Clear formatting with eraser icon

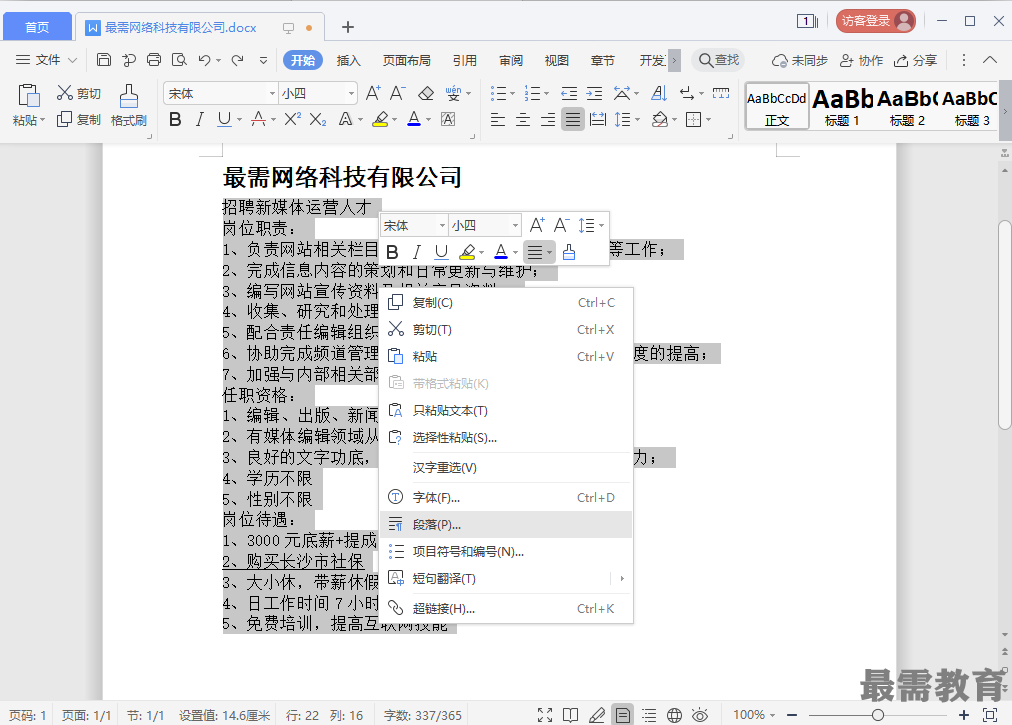point(426,94)
